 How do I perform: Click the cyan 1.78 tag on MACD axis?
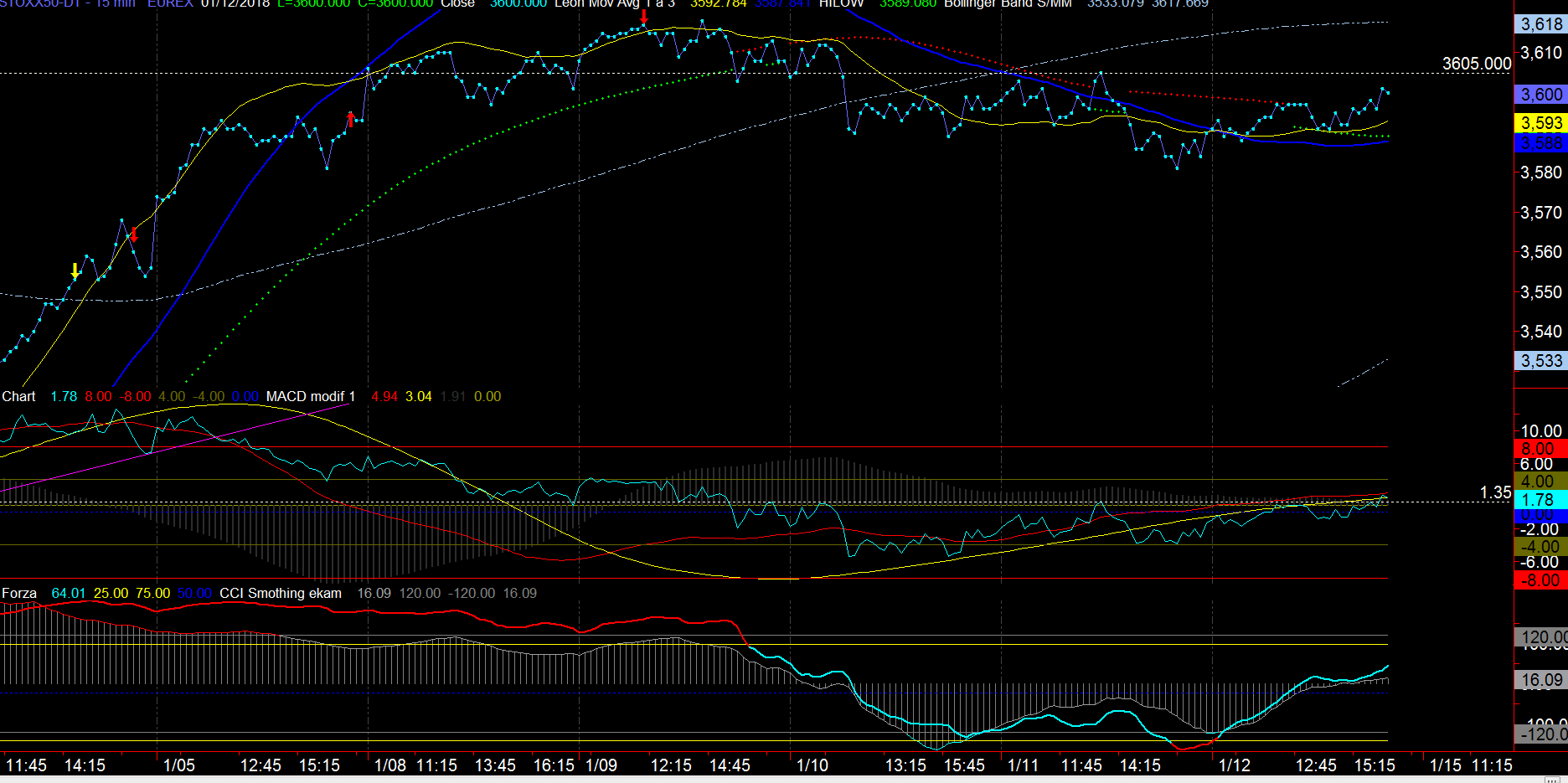point(1541,500)
